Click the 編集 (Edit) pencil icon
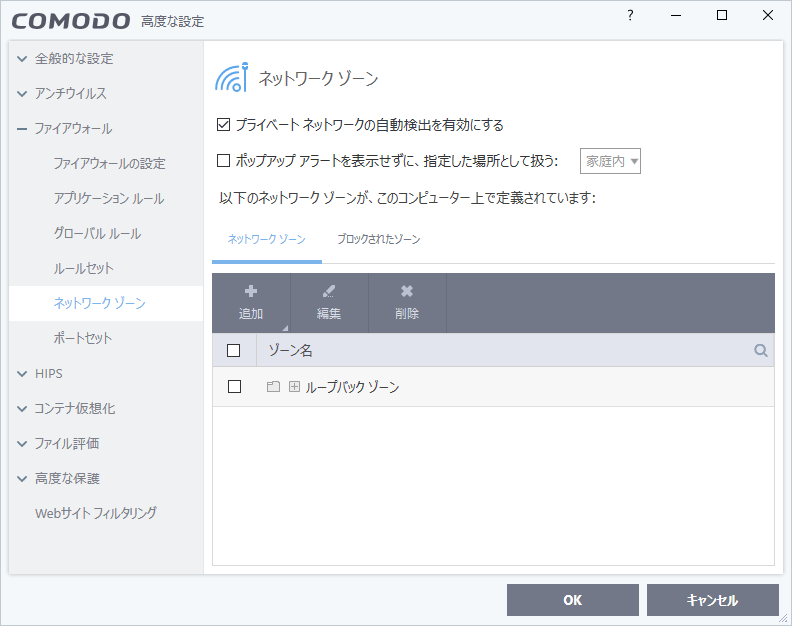 (329, 292)
